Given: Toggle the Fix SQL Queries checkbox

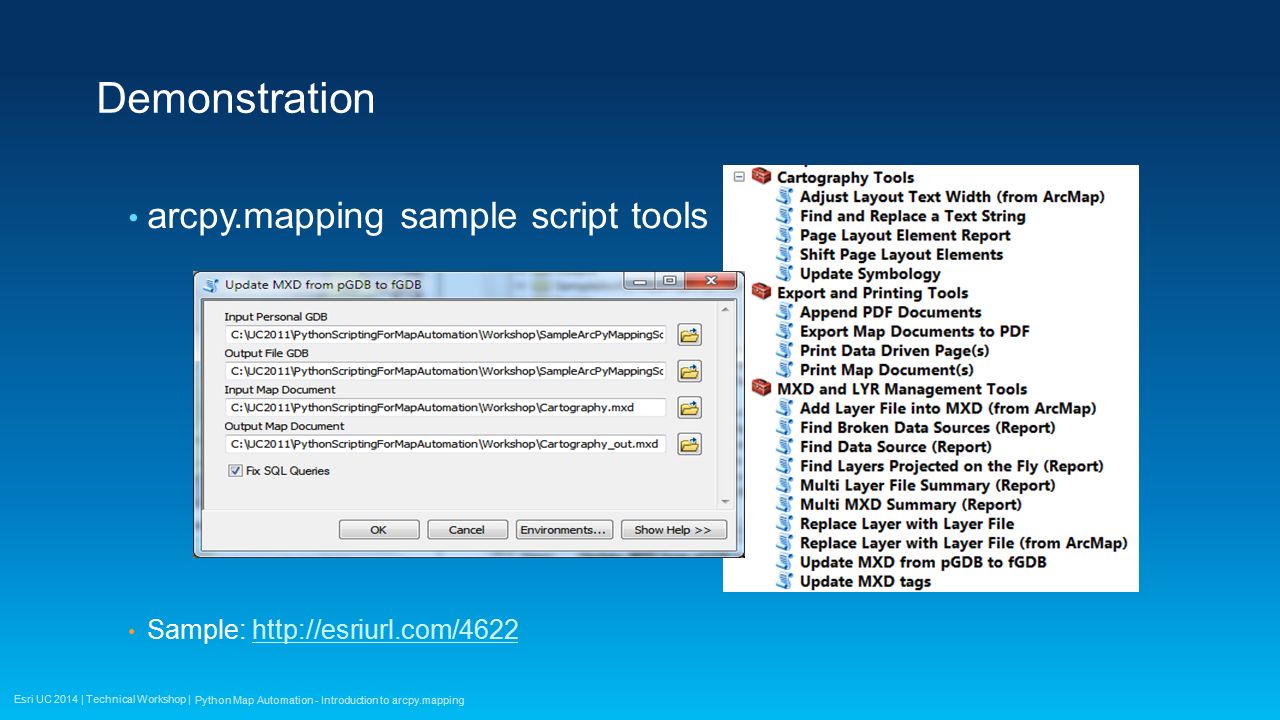Looking at the screenshot, I should tap(235, 470).
